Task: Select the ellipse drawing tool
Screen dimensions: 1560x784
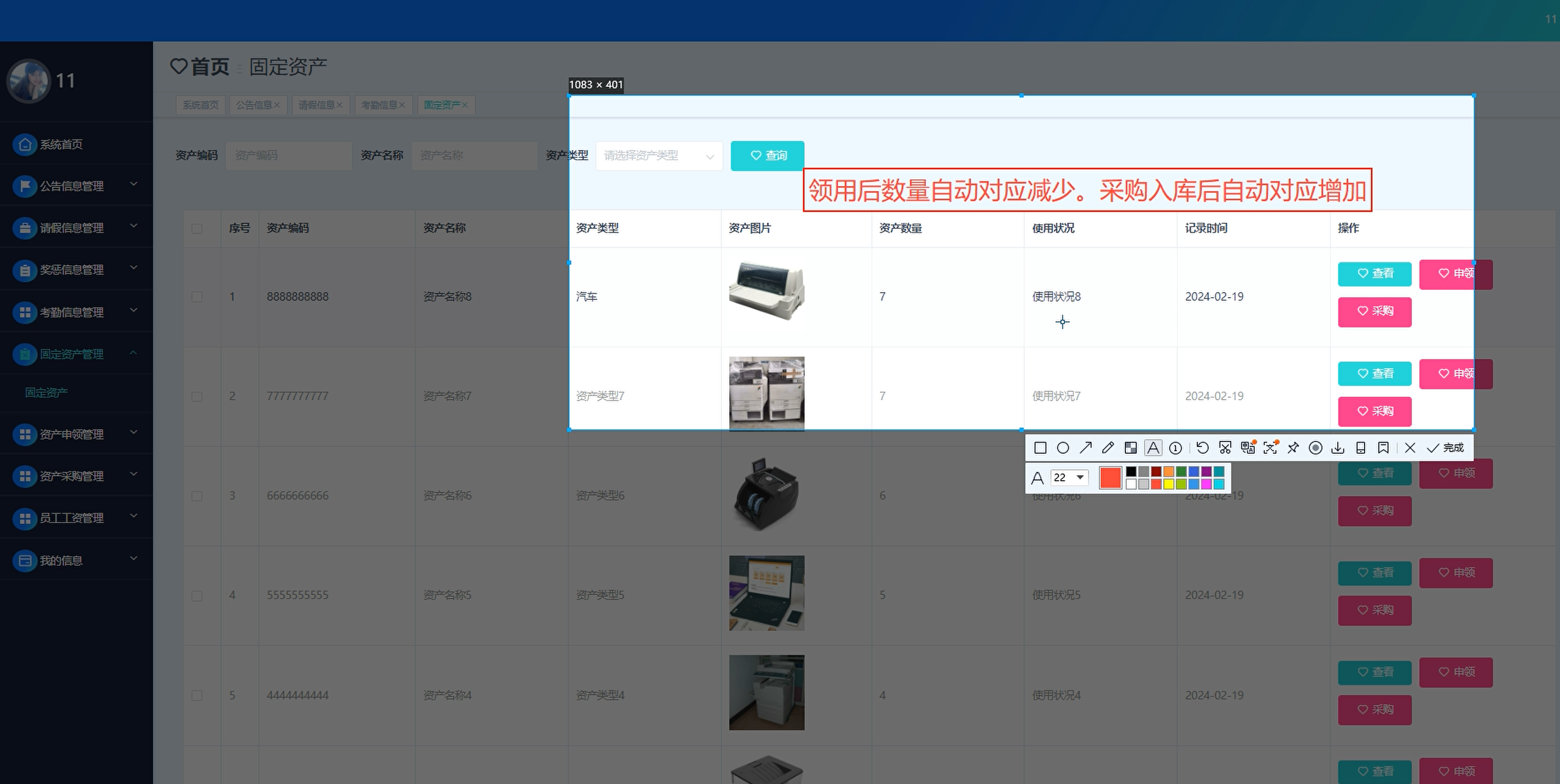Action: (1063, 447)
